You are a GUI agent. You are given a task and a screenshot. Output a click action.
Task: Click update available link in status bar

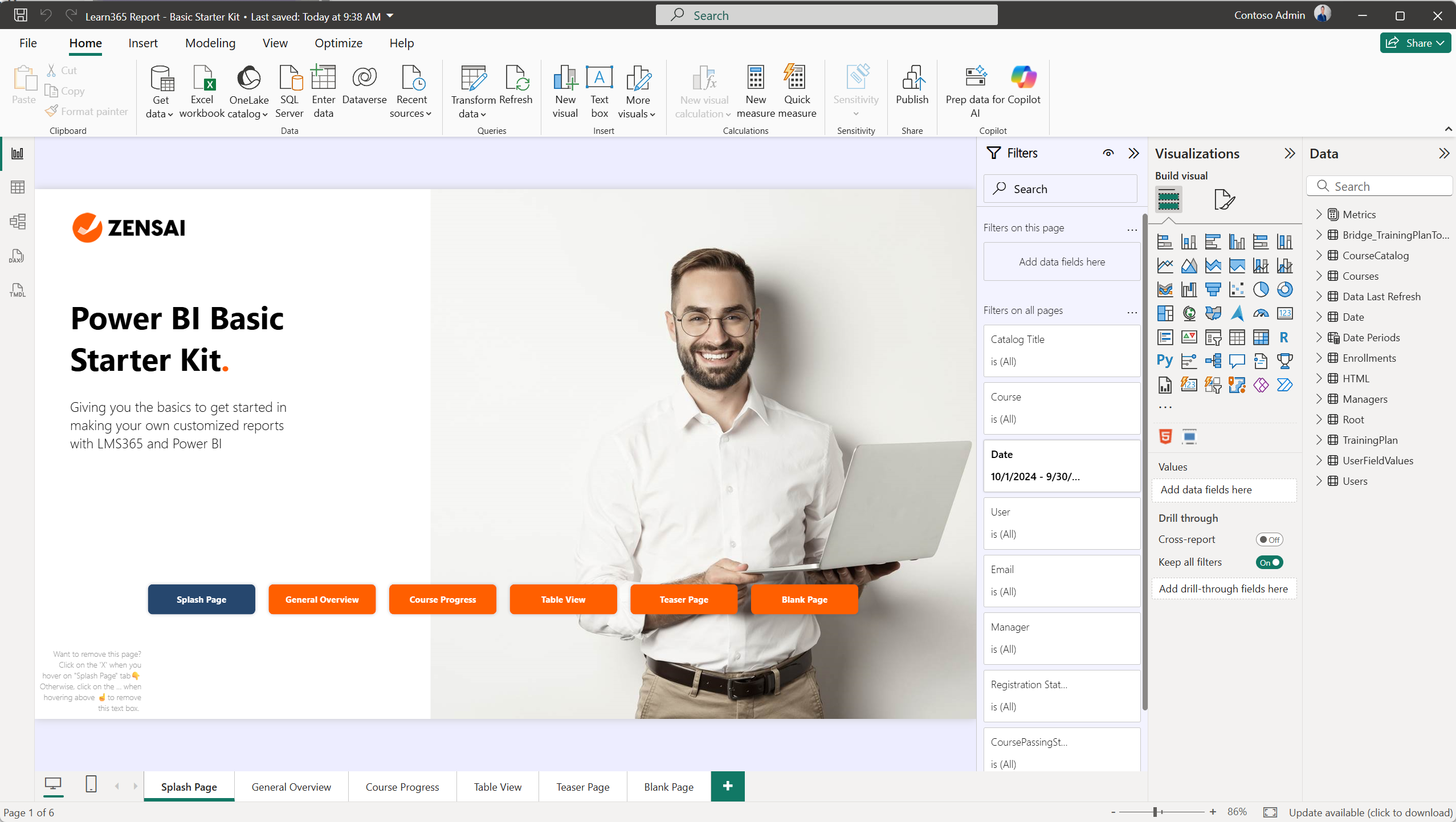1371,812
